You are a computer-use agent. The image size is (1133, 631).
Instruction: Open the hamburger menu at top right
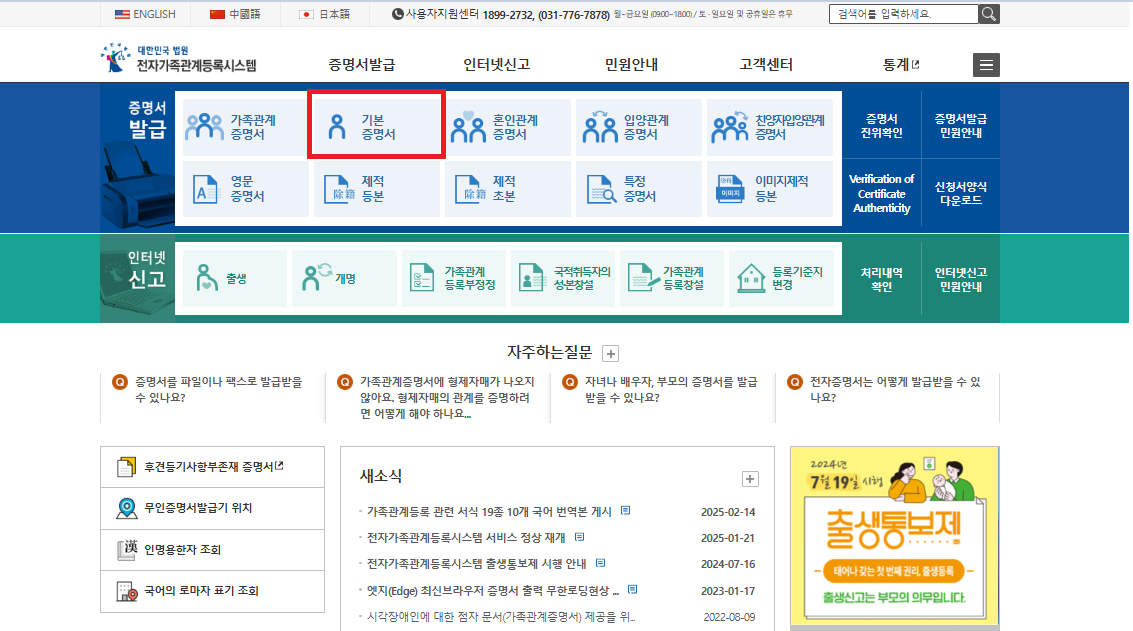986,64
